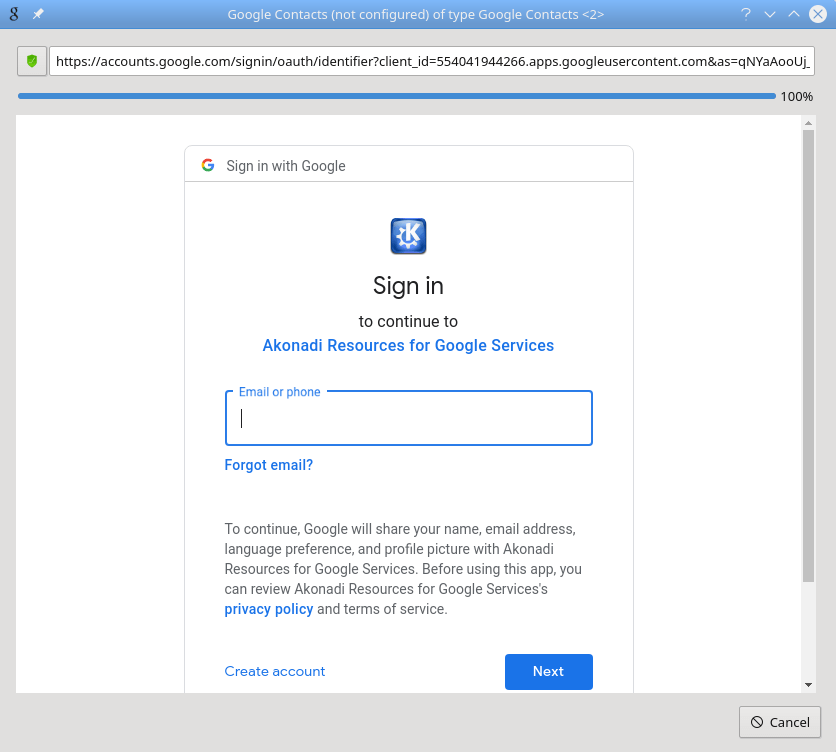Click the blue 100% progress bar
Screen dimensions: 836x752
coord(396,96)
